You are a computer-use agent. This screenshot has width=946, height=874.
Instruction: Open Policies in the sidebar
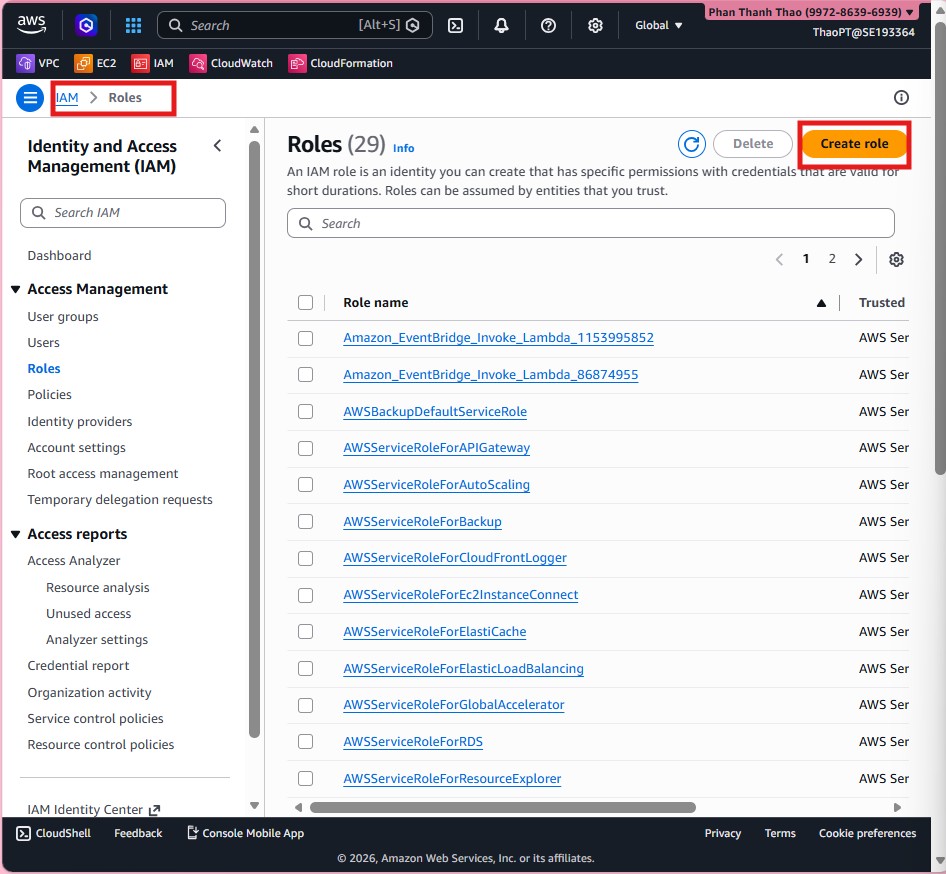[x=49, y=395]
